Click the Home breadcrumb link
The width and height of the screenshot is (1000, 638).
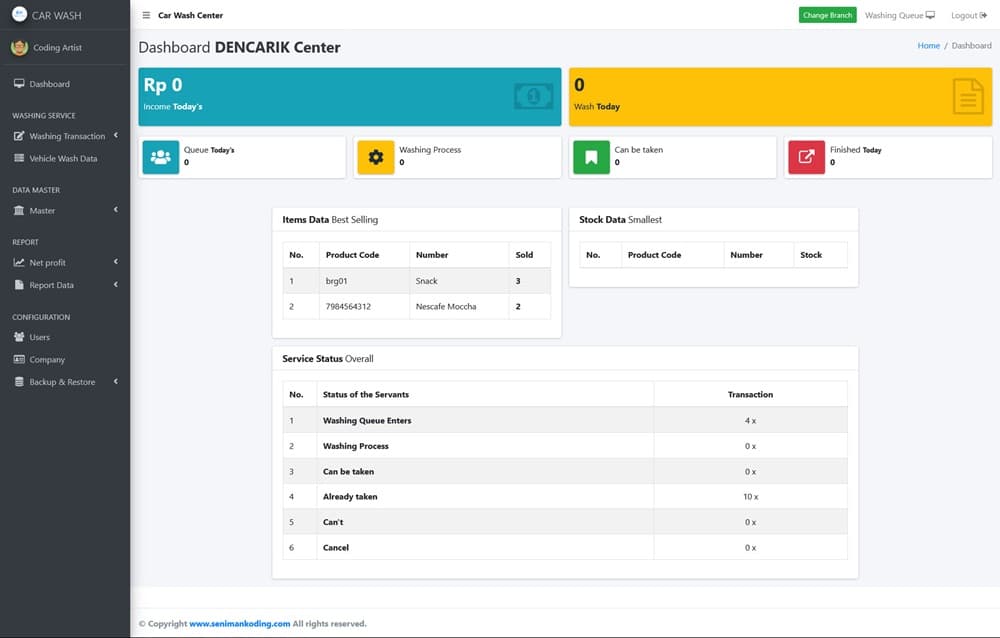point(928,46)
